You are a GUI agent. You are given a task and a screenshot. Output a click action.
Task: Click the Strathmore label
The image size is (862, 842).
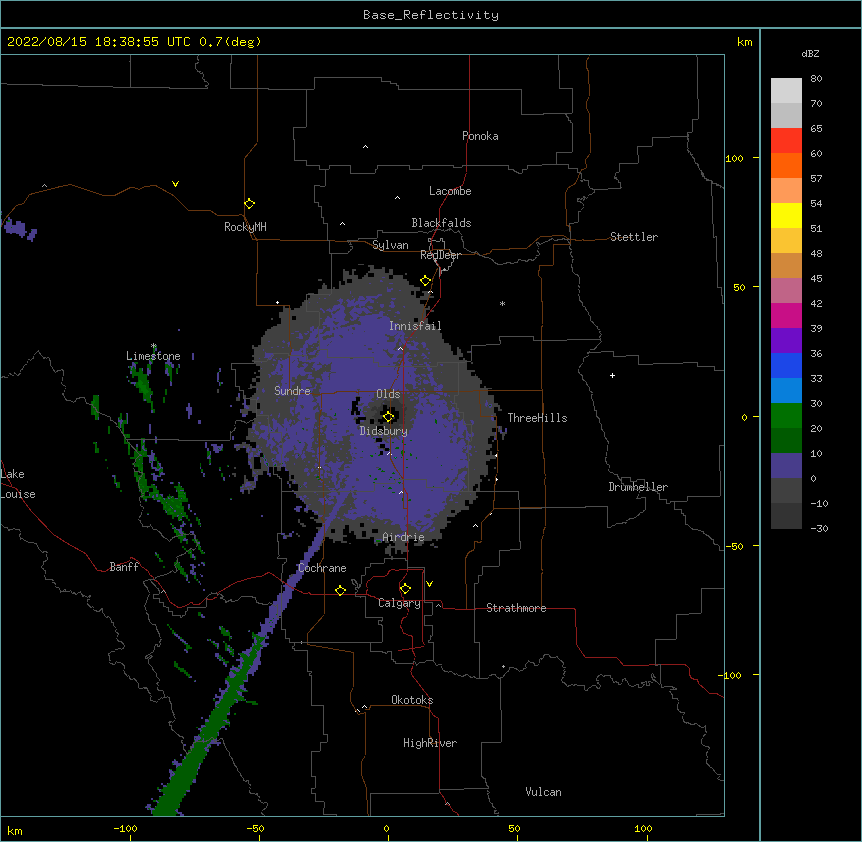pos(516,608)
